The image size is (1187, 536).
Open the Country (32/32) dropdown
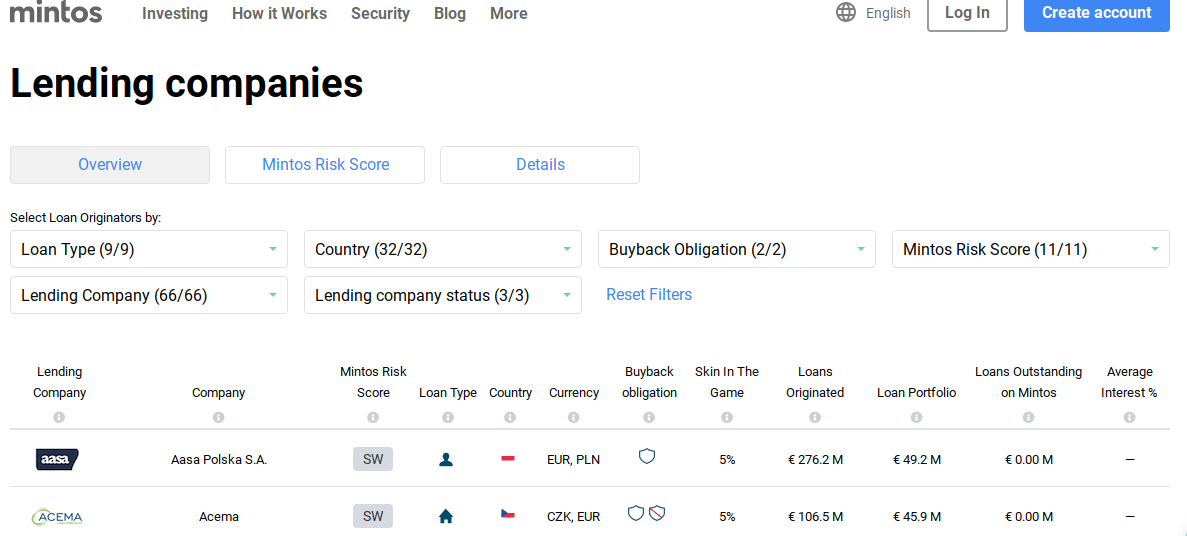click(x=443, y=249)
